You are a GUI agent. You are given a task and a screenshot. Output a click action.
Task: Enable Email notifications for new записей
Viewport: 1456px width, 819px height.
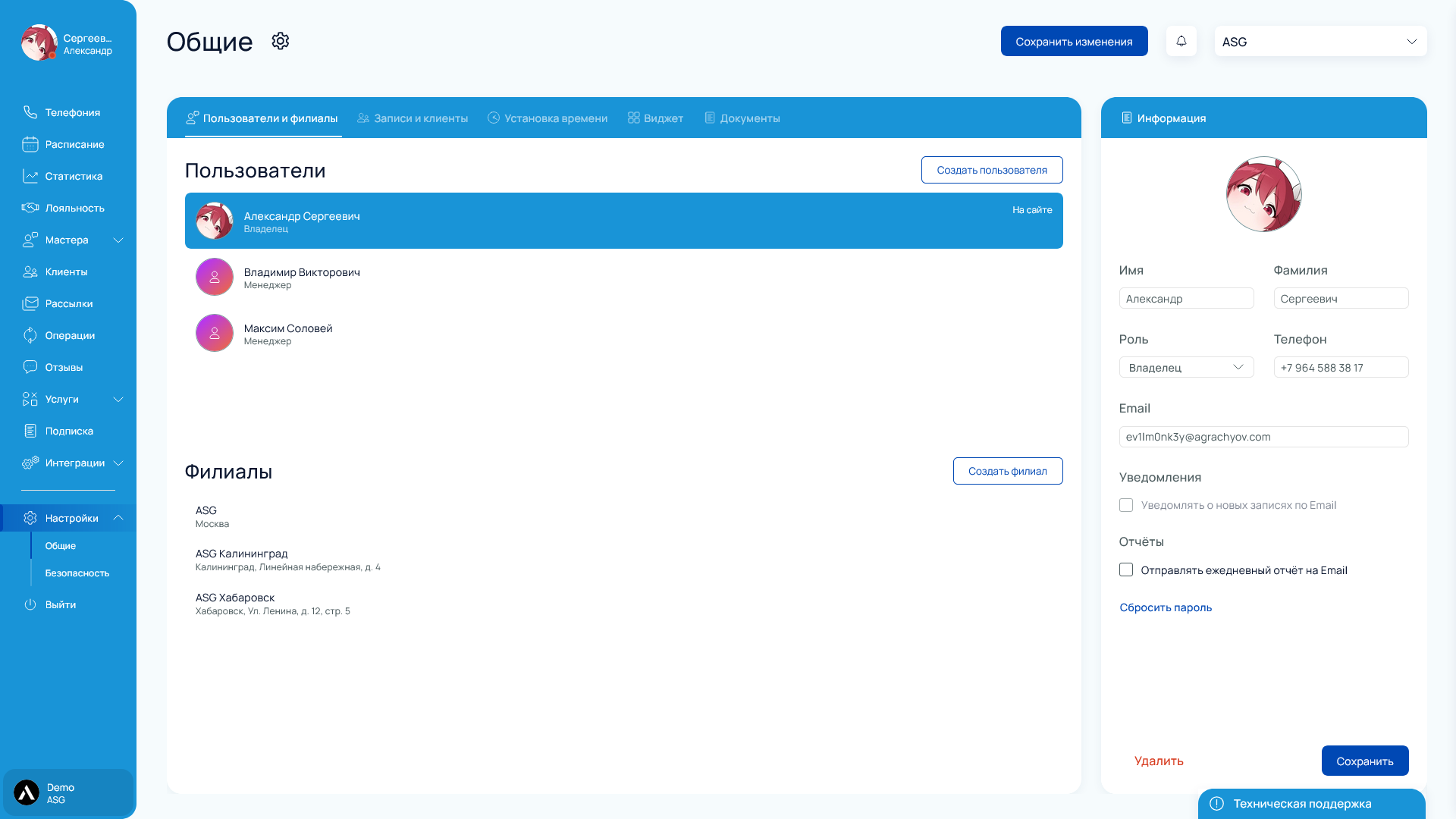click(x=1126, y=505)
